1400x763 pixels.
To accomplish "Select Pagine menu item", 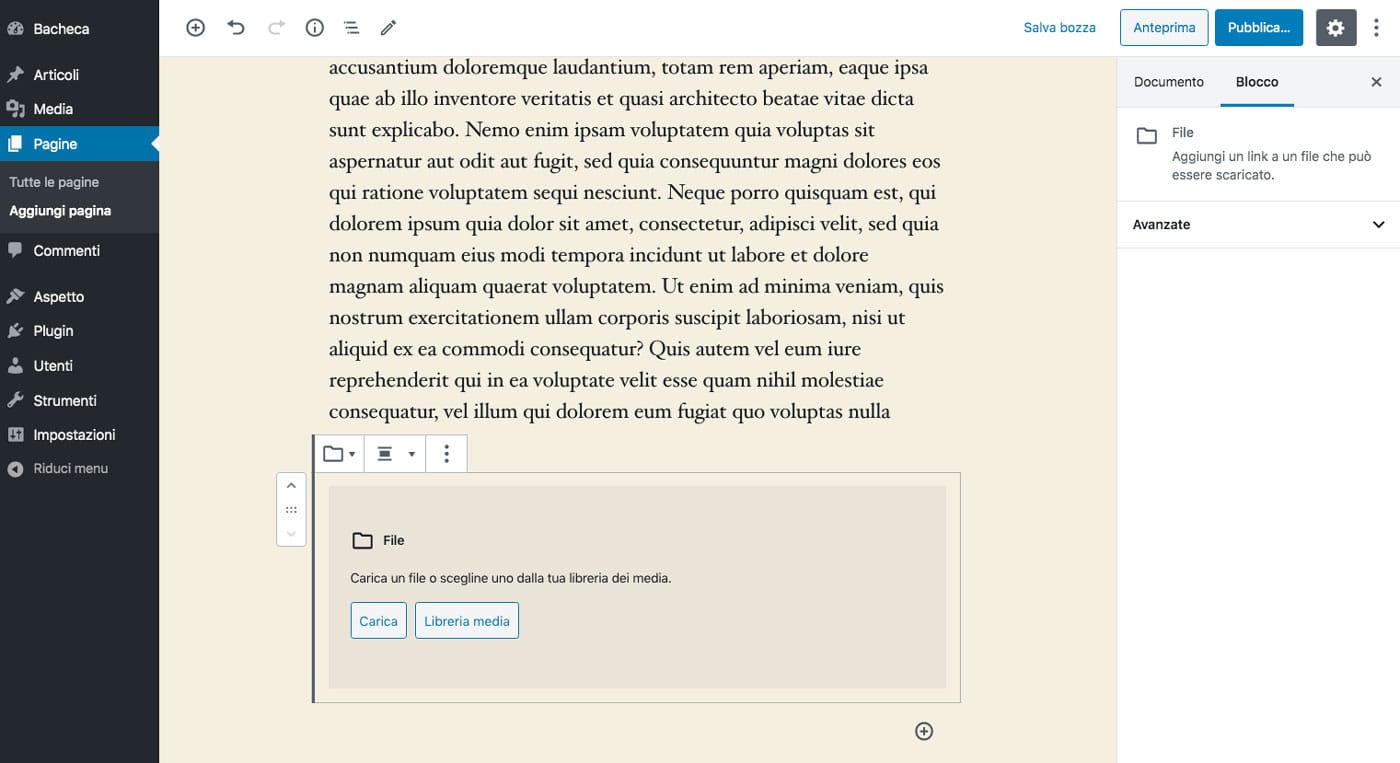I will 79,144.
